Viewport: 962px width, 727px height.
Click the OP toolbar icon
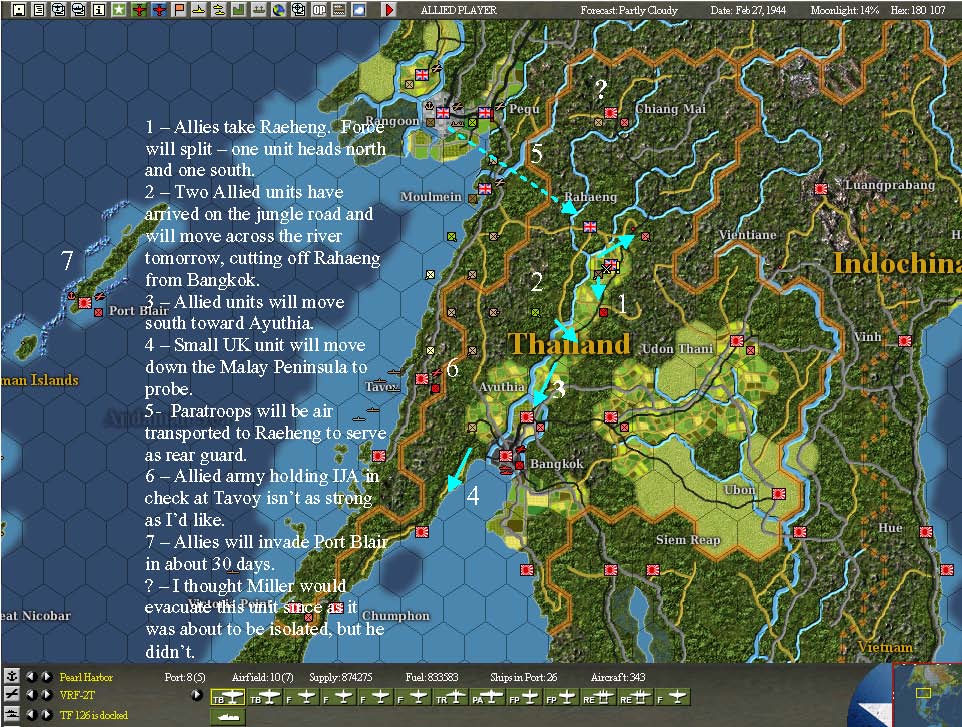pos(318,9)
